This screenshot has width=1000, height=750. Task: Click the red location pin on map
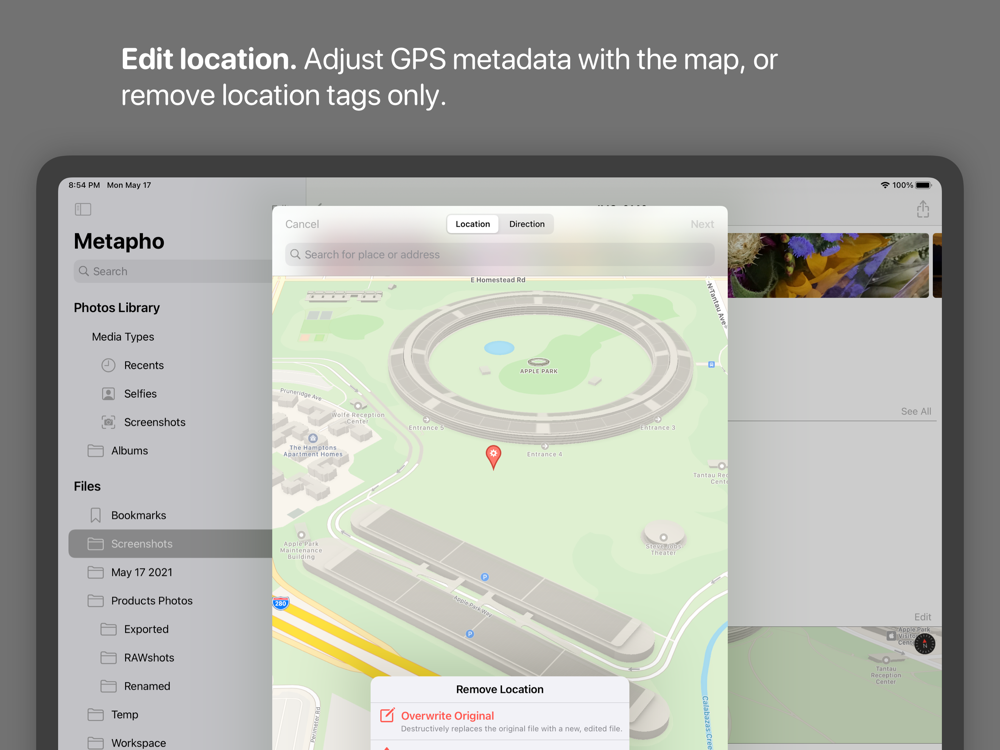tap(493, 457)
